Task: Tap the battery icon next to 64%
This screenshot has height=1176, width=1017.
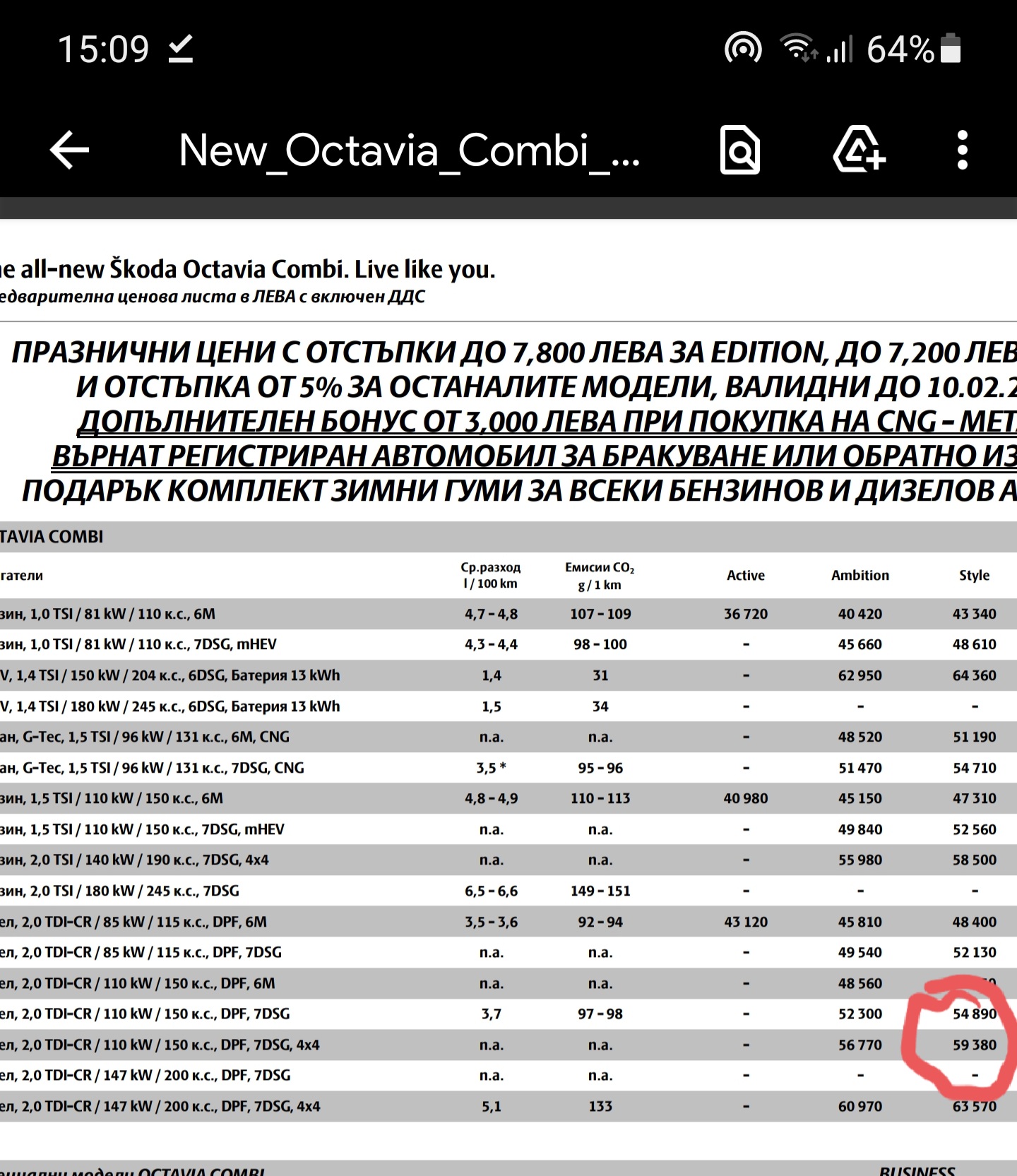Action: (951, 49)
